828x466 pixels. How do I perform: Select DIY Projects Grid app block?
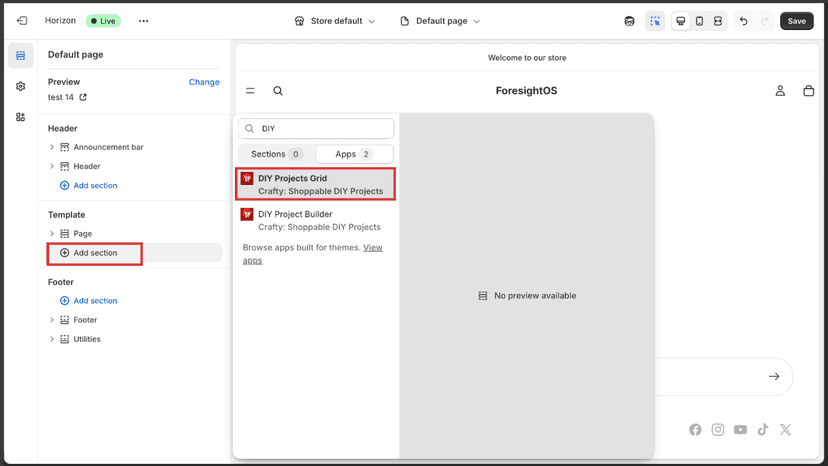pos(315,184)
